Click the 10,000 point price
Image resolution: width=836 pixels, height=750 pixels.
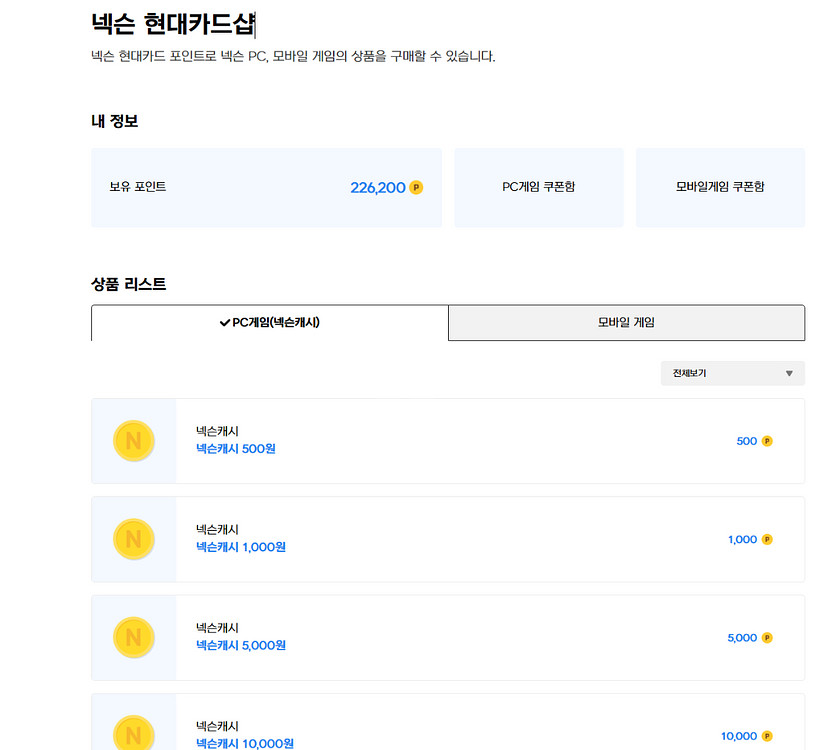(739, 736)
